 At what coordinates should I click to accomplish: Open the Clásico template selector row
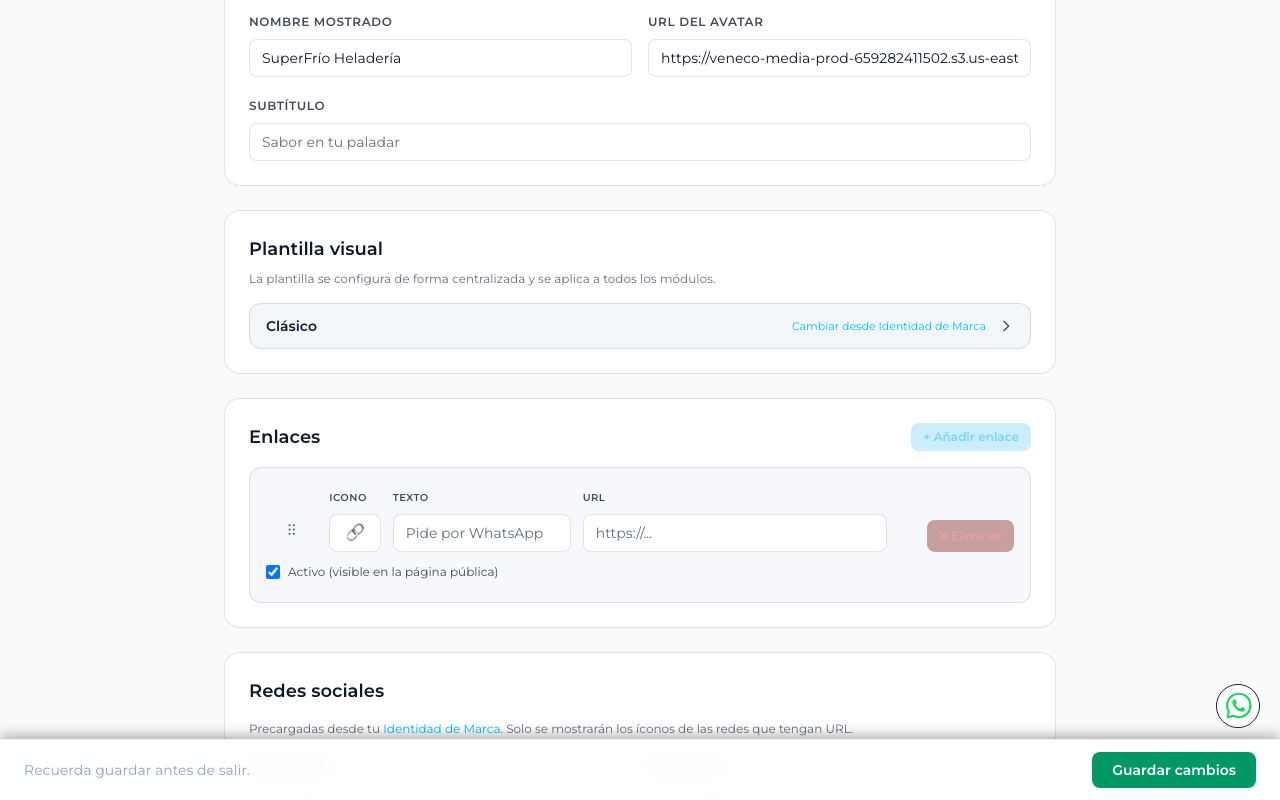[640, 326]
